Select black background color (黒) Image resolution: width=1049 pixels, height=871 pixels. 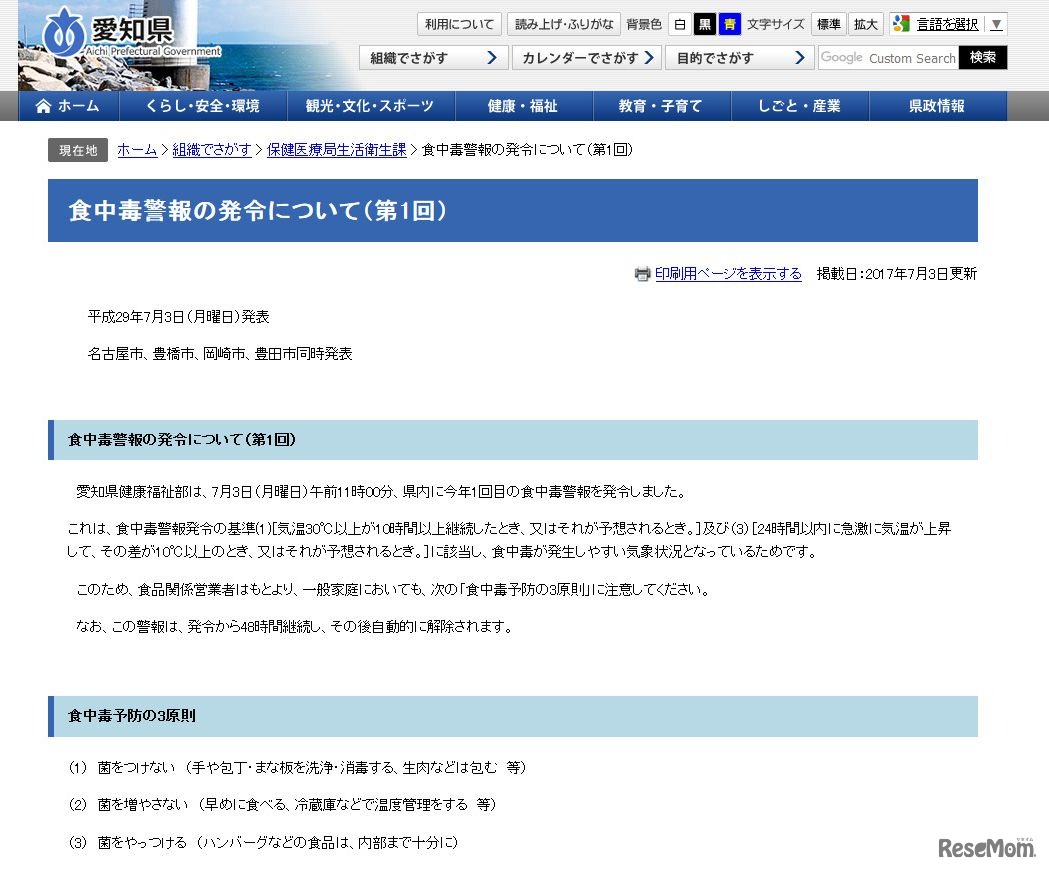pyautogui.click(x=705, y=25)
